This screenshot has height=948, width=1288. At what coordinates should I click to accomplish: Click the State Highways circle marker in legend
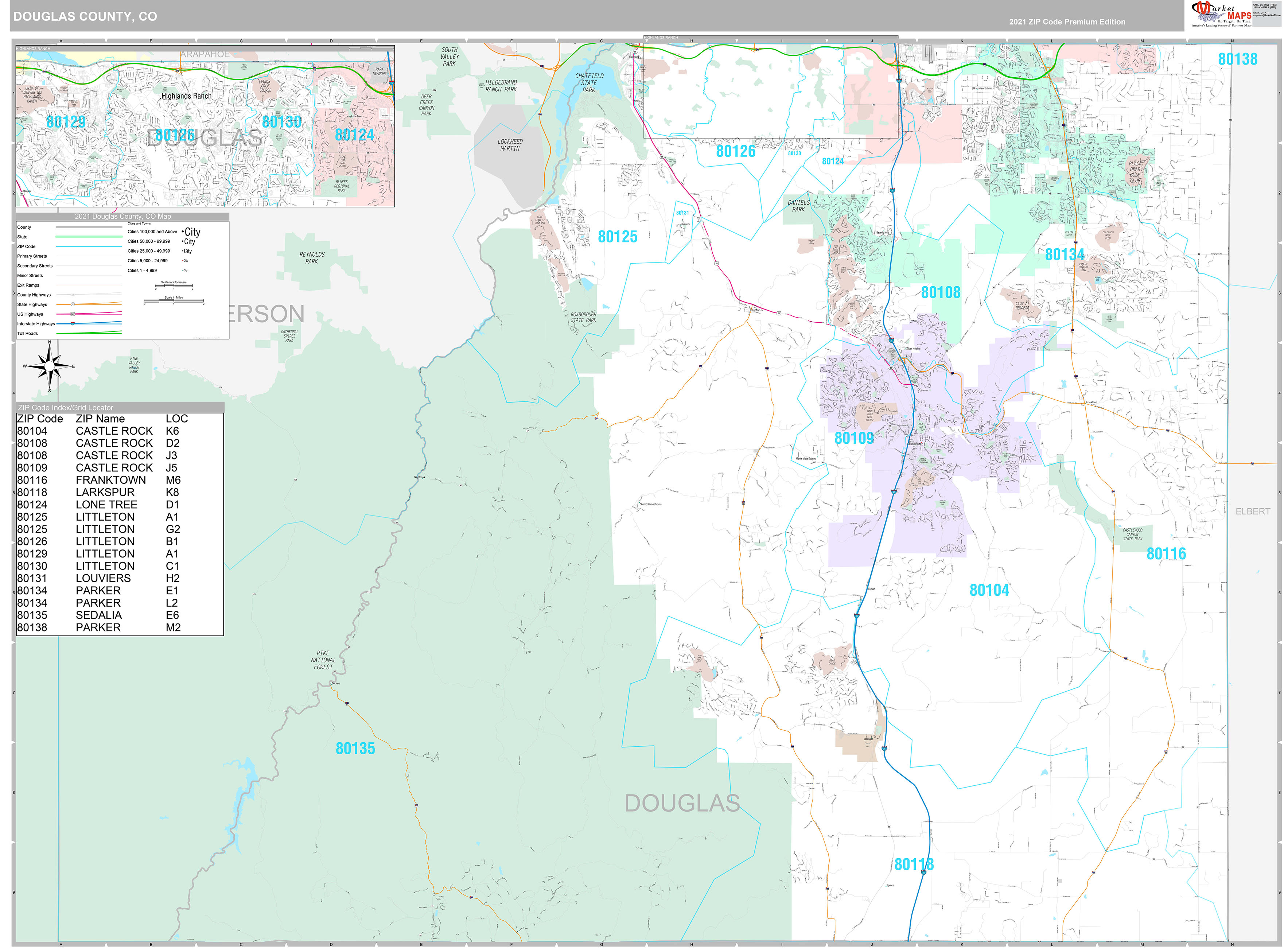pos(73,305)
